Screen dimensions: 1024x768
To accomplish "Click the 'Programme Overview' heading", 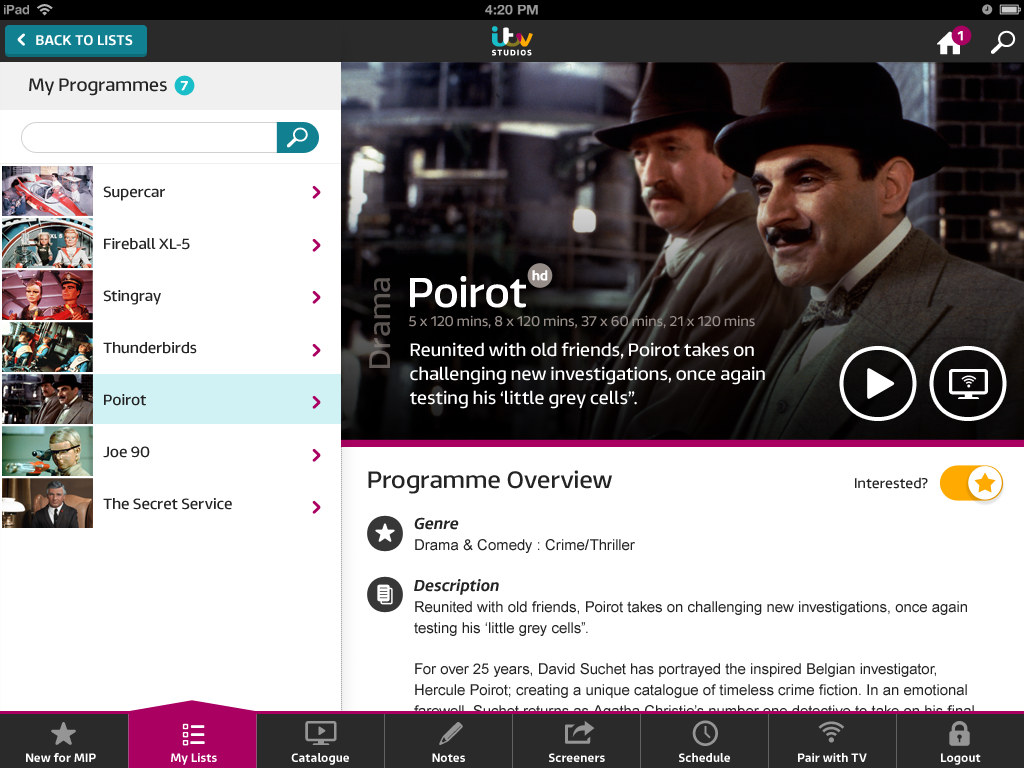I will point(489,480).
